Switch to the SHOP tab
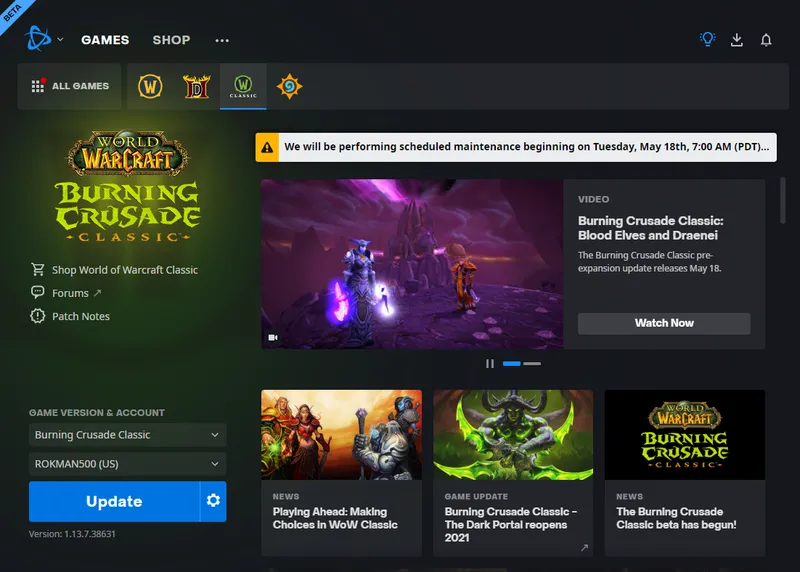This screenshot has width=800, height=572. click(x=171, y=40)
